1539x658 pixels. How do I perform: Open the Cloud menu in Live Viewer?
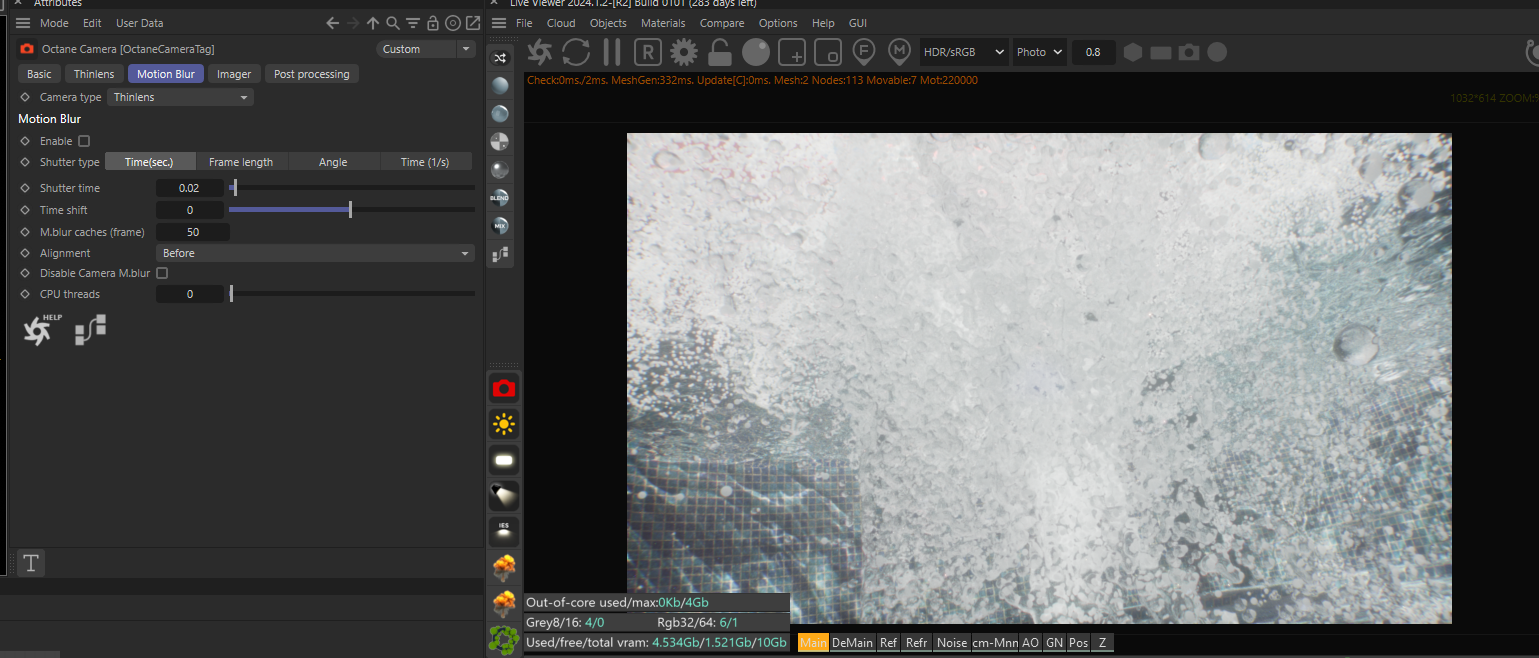(561, 23)
